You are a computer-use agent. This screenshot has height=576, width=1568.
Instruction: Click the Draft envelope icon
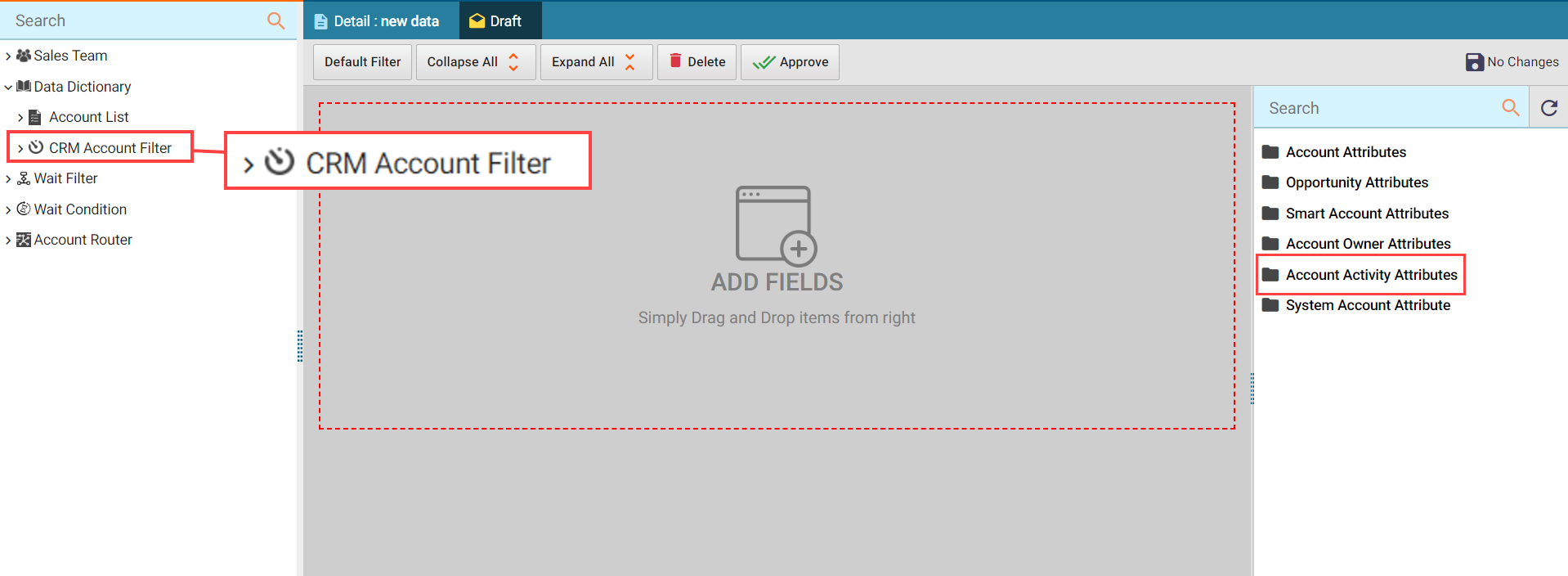(x=477, y=21)
